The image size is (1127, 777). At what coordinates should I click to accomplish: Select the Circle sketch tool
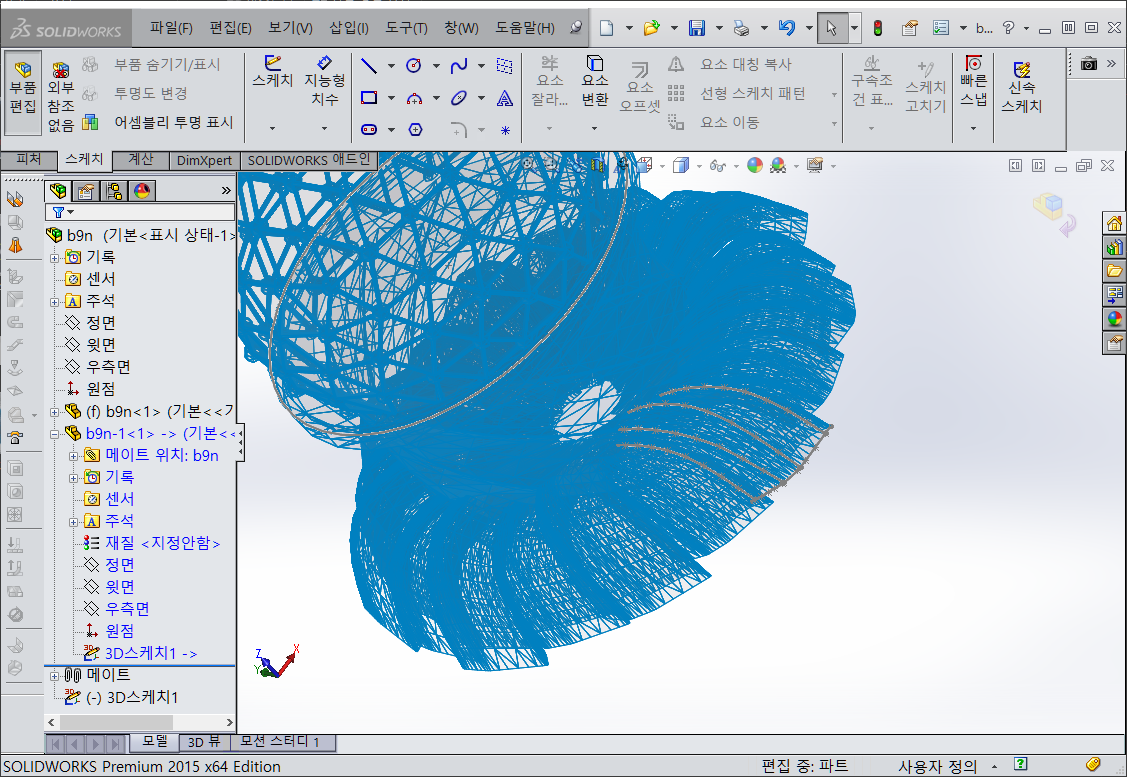[x=413, y=66]
